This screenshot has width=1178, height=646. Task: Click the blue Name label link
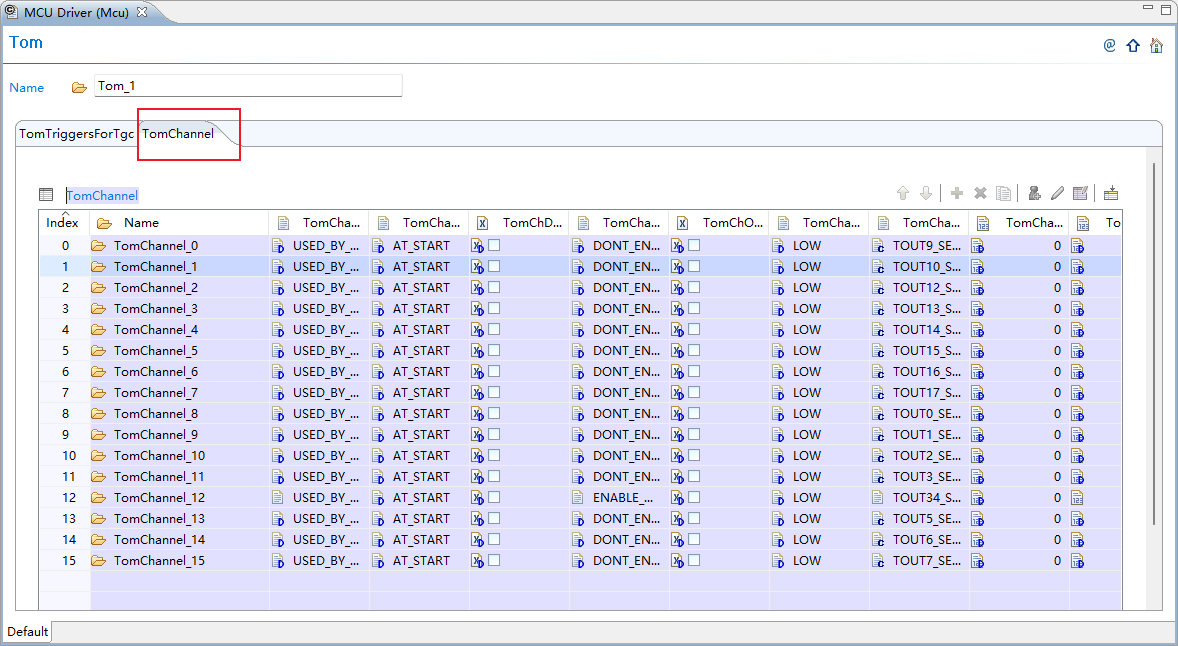pyautogui.click(x=26, y=88)
